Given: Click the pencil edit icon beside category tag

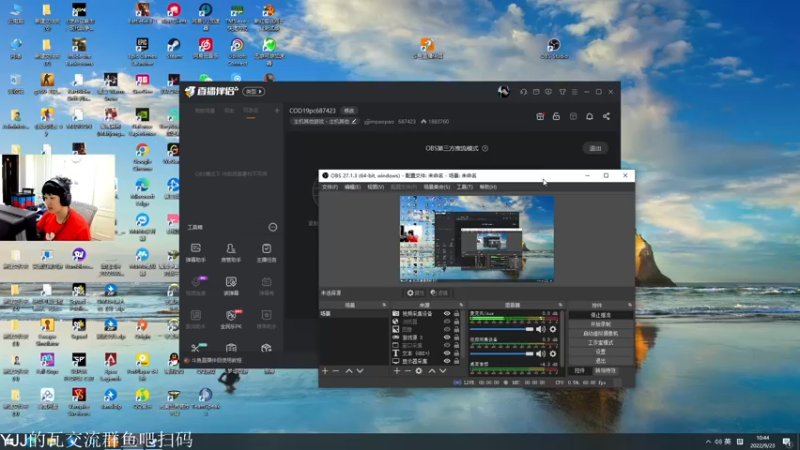Looking at the screenshot, I should coord(354,121).
